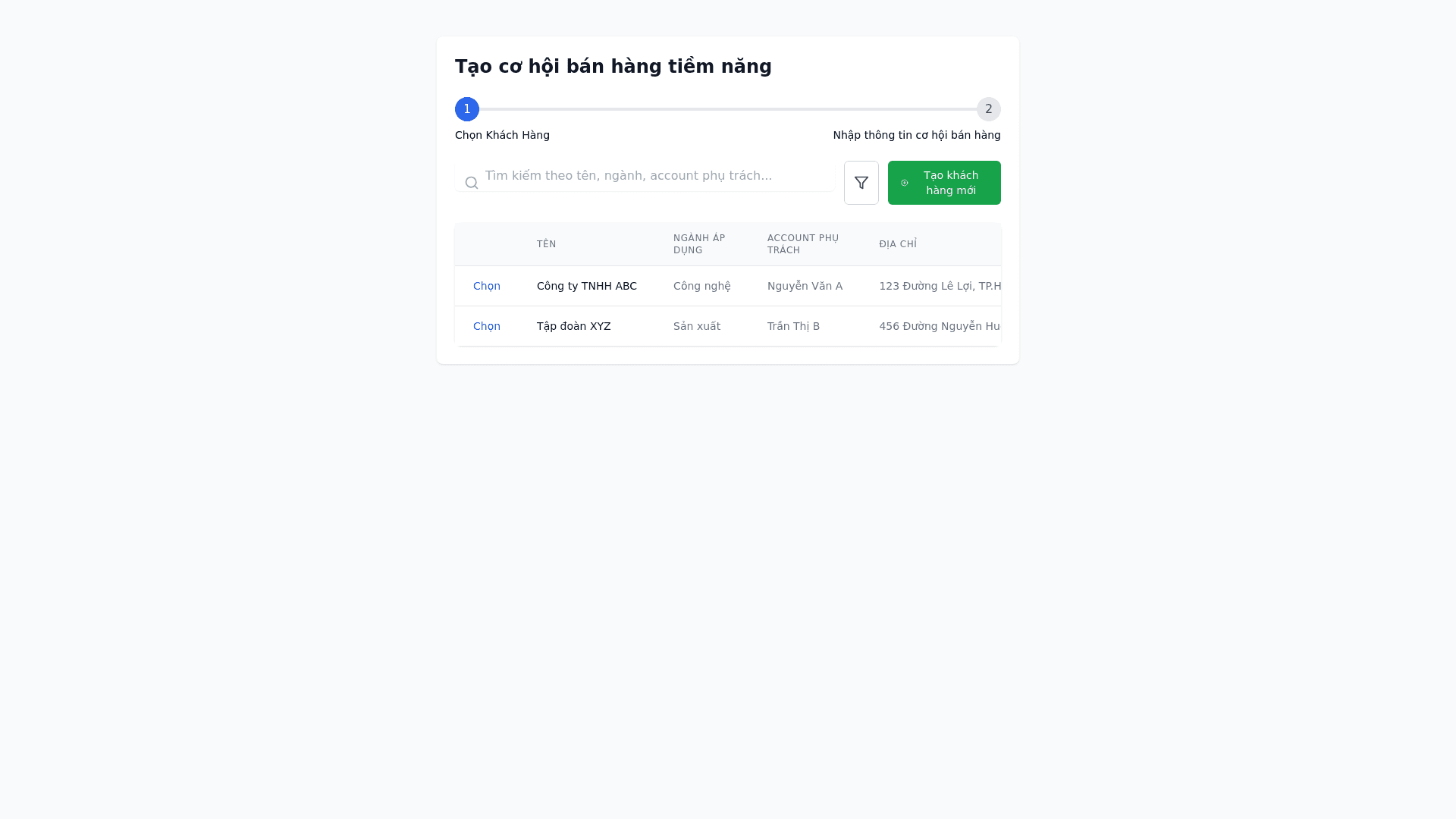Viewport: 1456px width, 819px height.
Task: Open 'Nhập thông tin cơ hội bán hàng' step
Action: 916,135
